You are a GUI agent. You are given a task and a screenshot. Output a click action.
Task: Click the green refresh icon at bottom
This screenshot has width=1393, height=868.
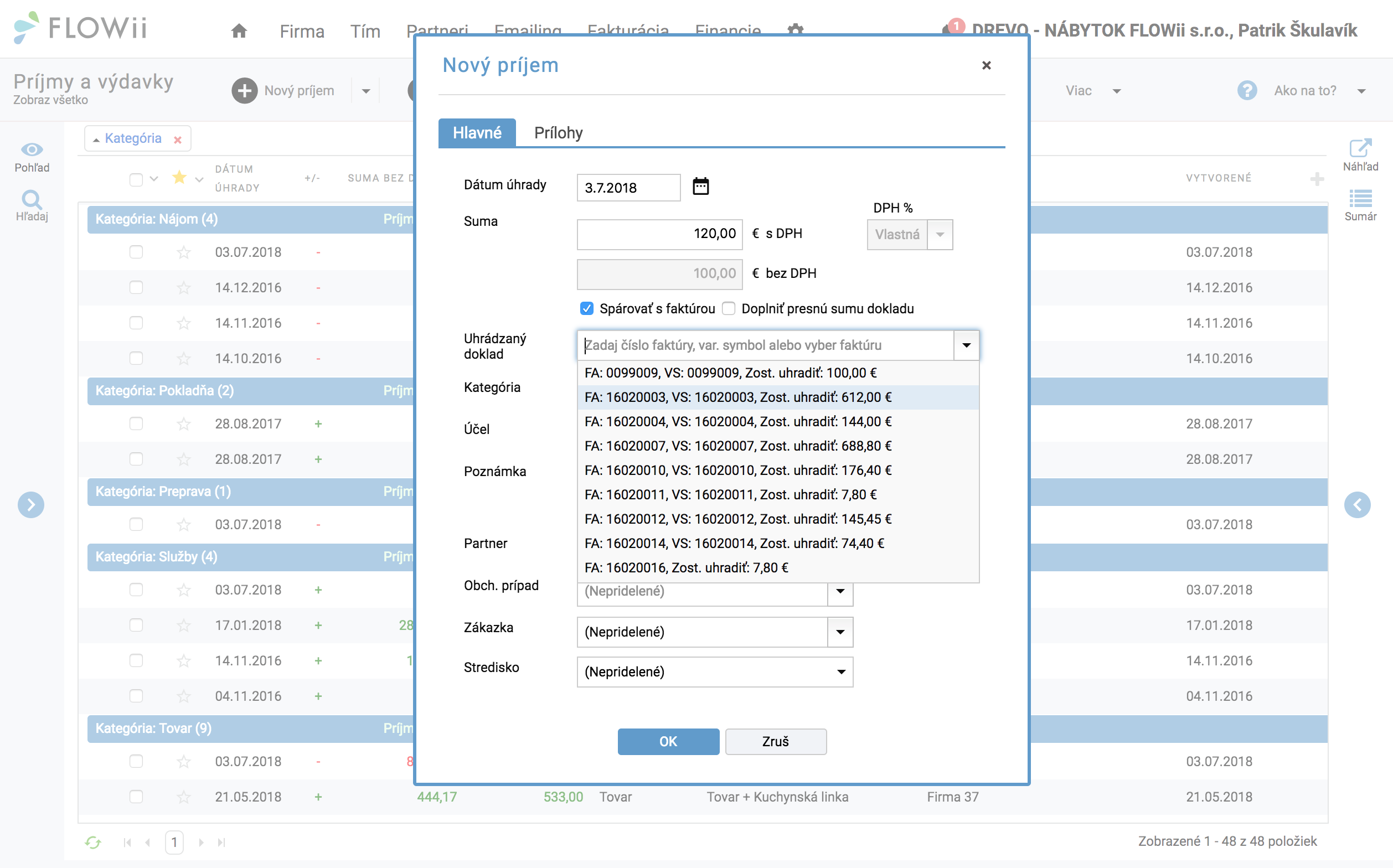(93, 842)
